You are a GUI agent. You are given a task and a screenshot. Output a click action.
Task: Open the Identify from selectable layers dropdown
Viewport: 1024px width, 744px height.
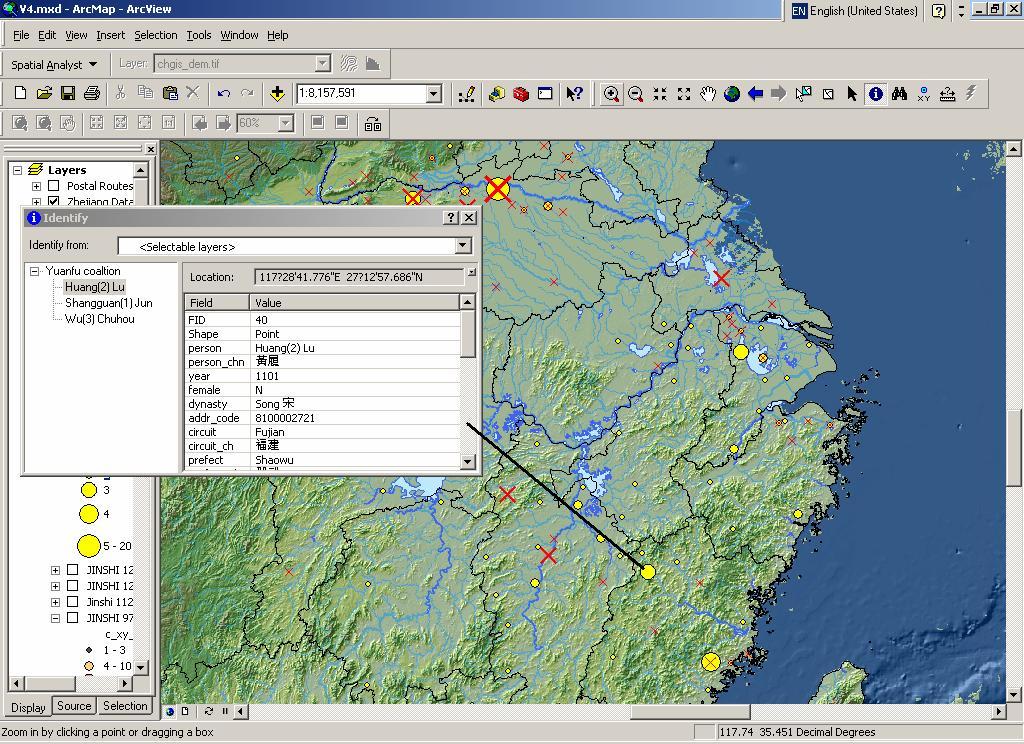(463, 246)
